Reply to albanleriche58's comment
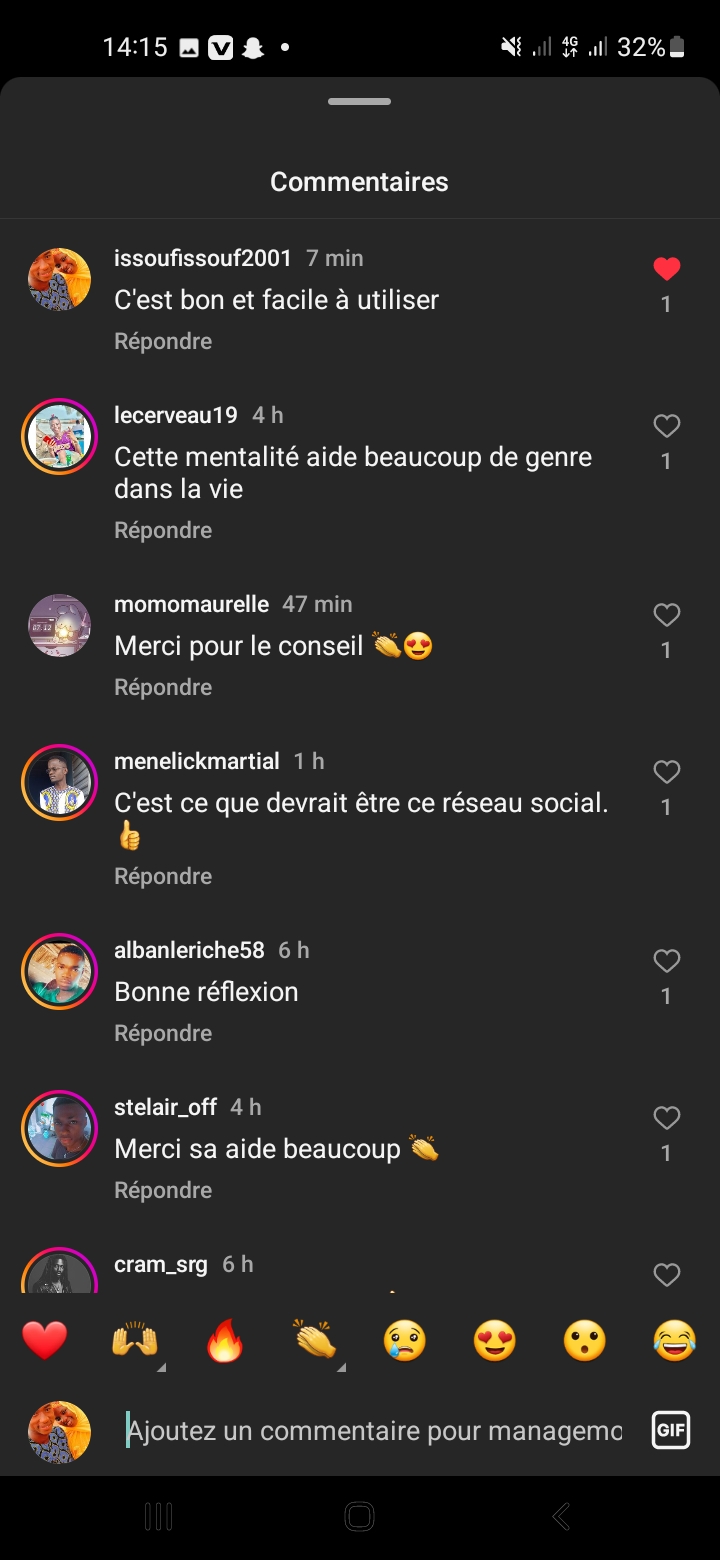Viewport: 720px width, 1560px height. pos(163,1033)
